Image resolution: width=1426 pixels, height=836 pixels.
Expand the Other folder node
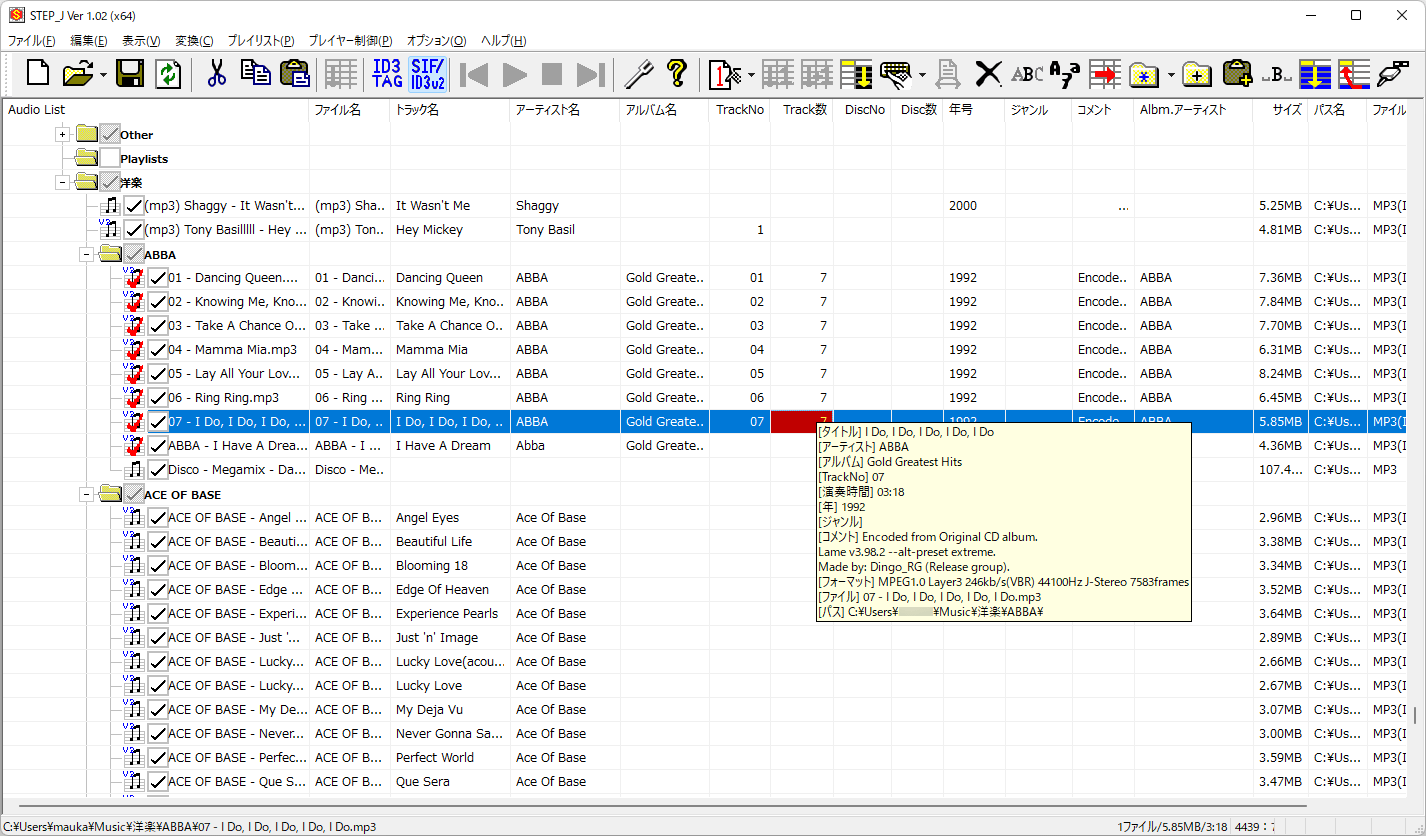(x=62, y=134)
